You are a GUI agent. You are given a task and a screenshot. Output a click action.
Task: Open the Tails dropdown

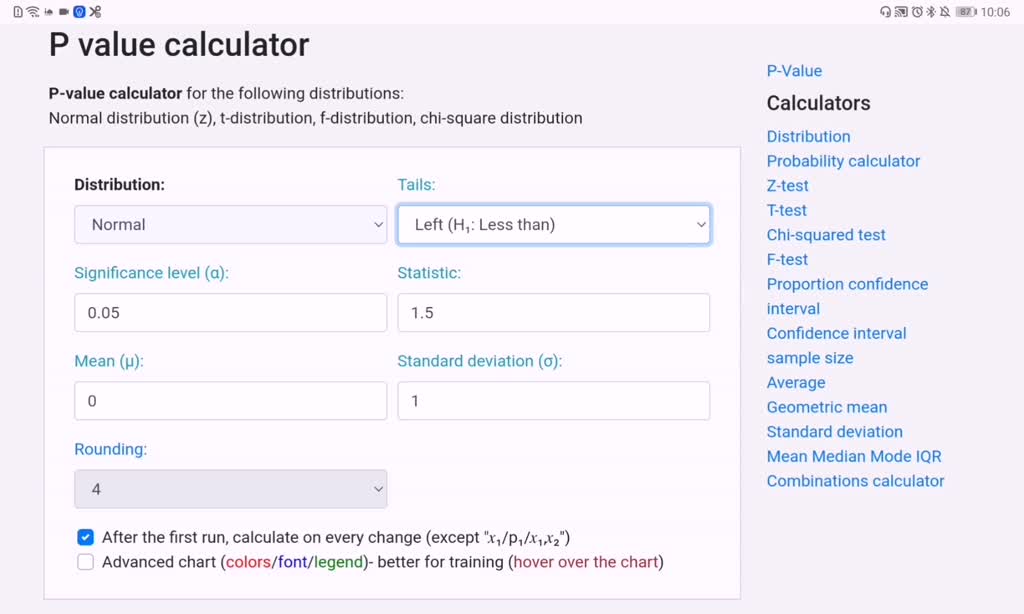[554, 224]
